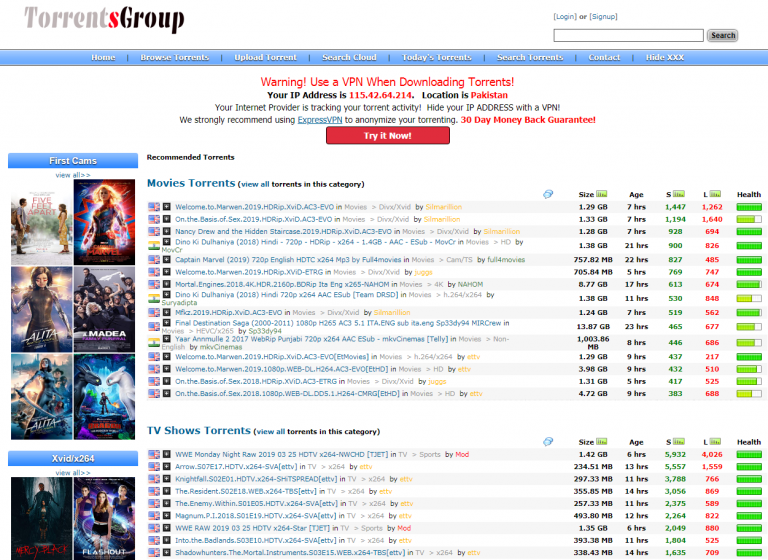Click the red Try it Now! button
This screenshot has width=768, height=560.
[x=387, y=136]
